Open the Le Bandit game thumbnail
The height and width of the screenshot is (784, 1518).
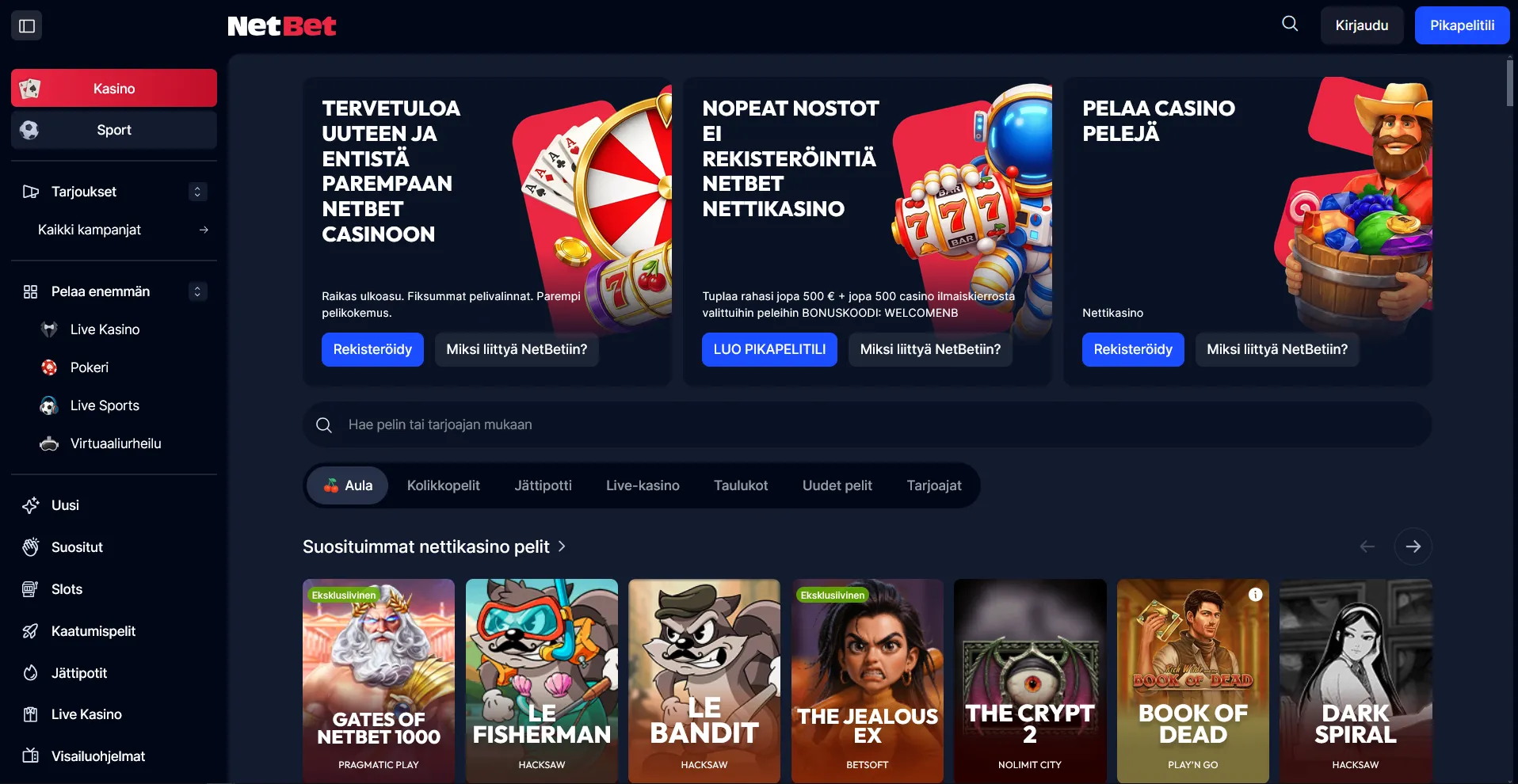pos(704,681)
